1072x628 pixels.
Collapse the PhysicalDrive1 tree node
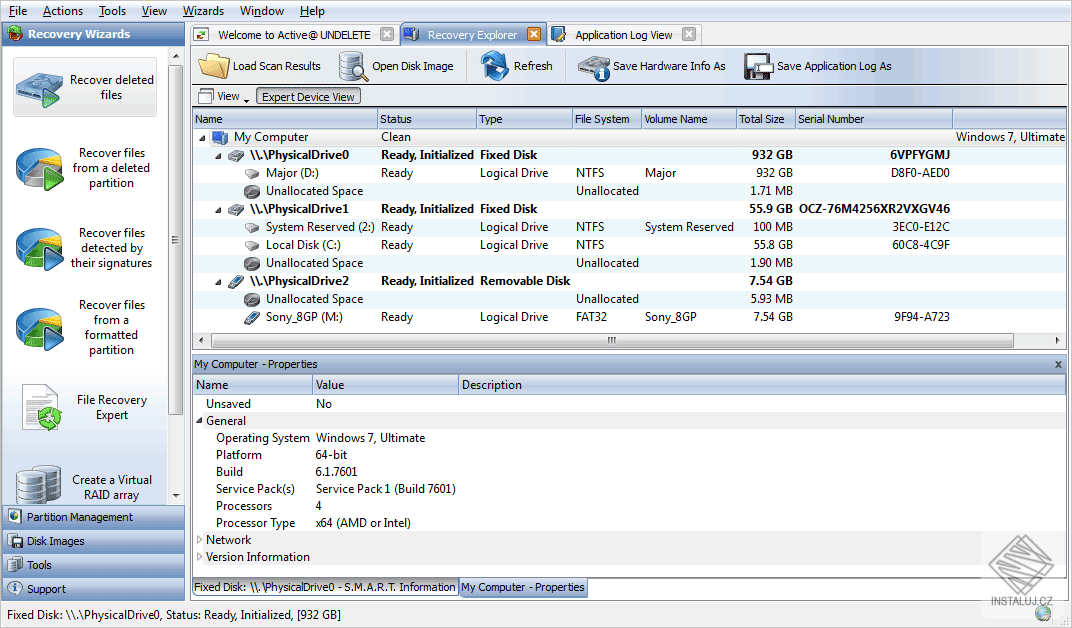(x=219, y=210)
